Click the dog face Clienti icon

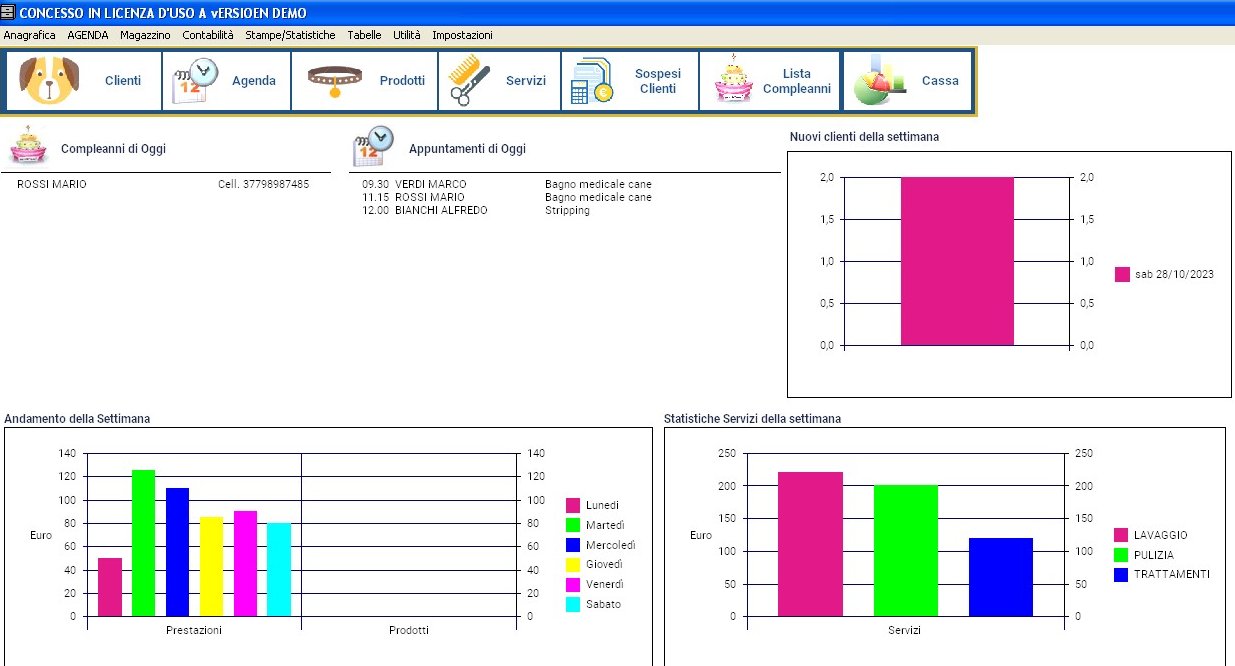click(x=50, y=81)
